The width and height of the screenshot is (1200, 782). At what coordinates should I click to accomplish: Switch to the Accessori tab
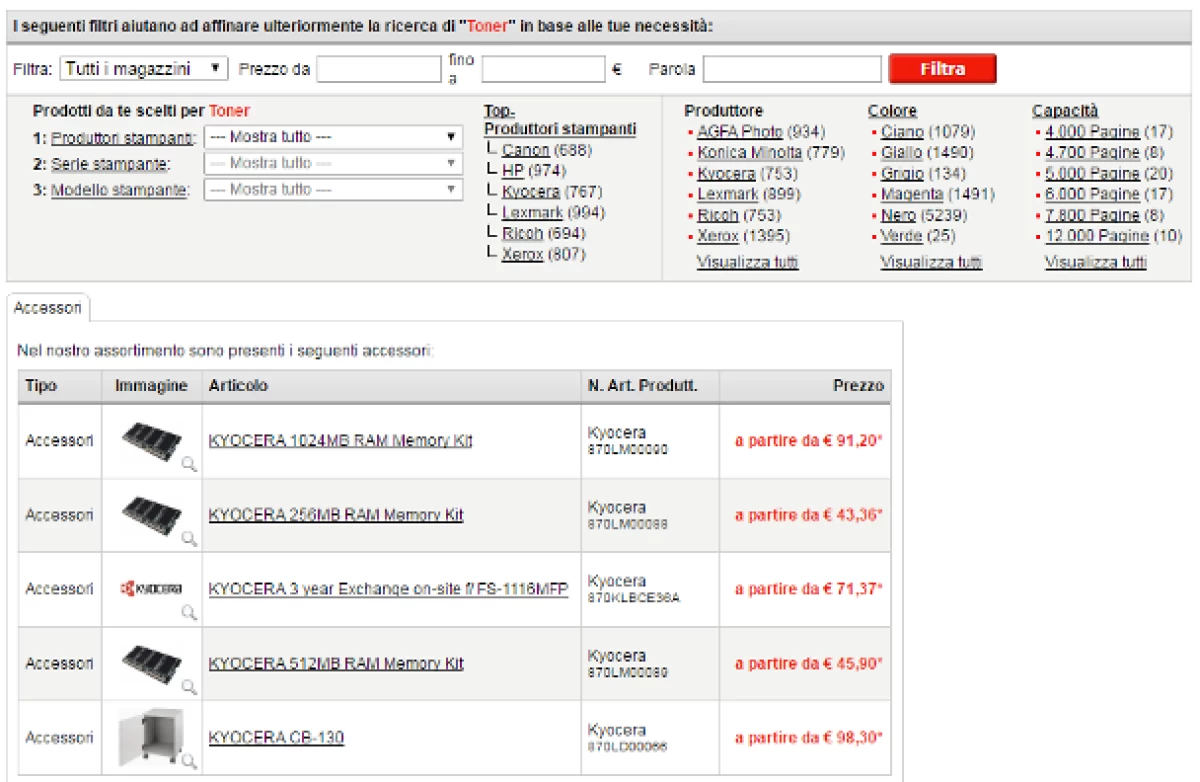click(x=48, y=308)
